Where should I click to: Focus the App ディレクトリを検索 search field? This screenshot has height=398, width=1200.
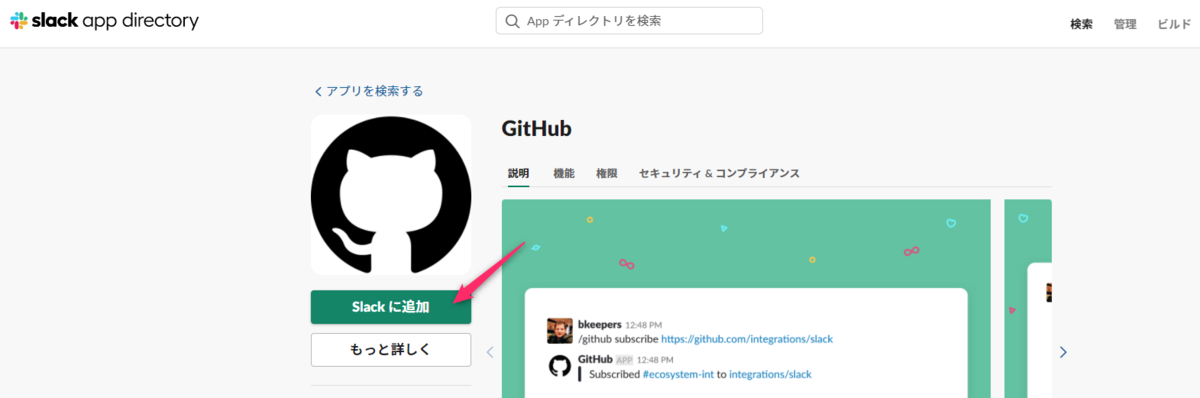(x=629, y=21)
